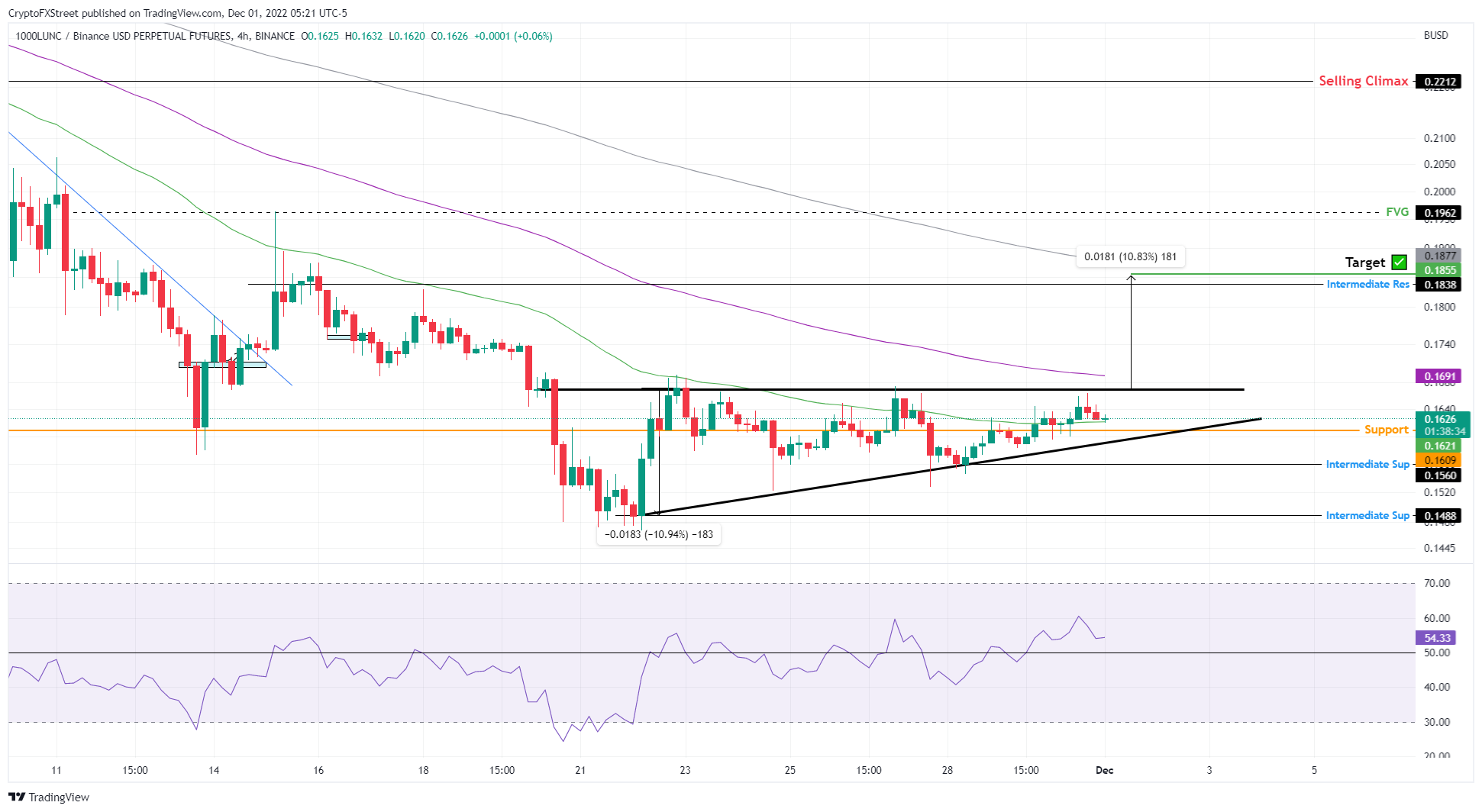The height and width of the screenshot is (812, 1482).
Task: Click the Intermediate Sup label at 0.1488
Action: coord(1367,515)
